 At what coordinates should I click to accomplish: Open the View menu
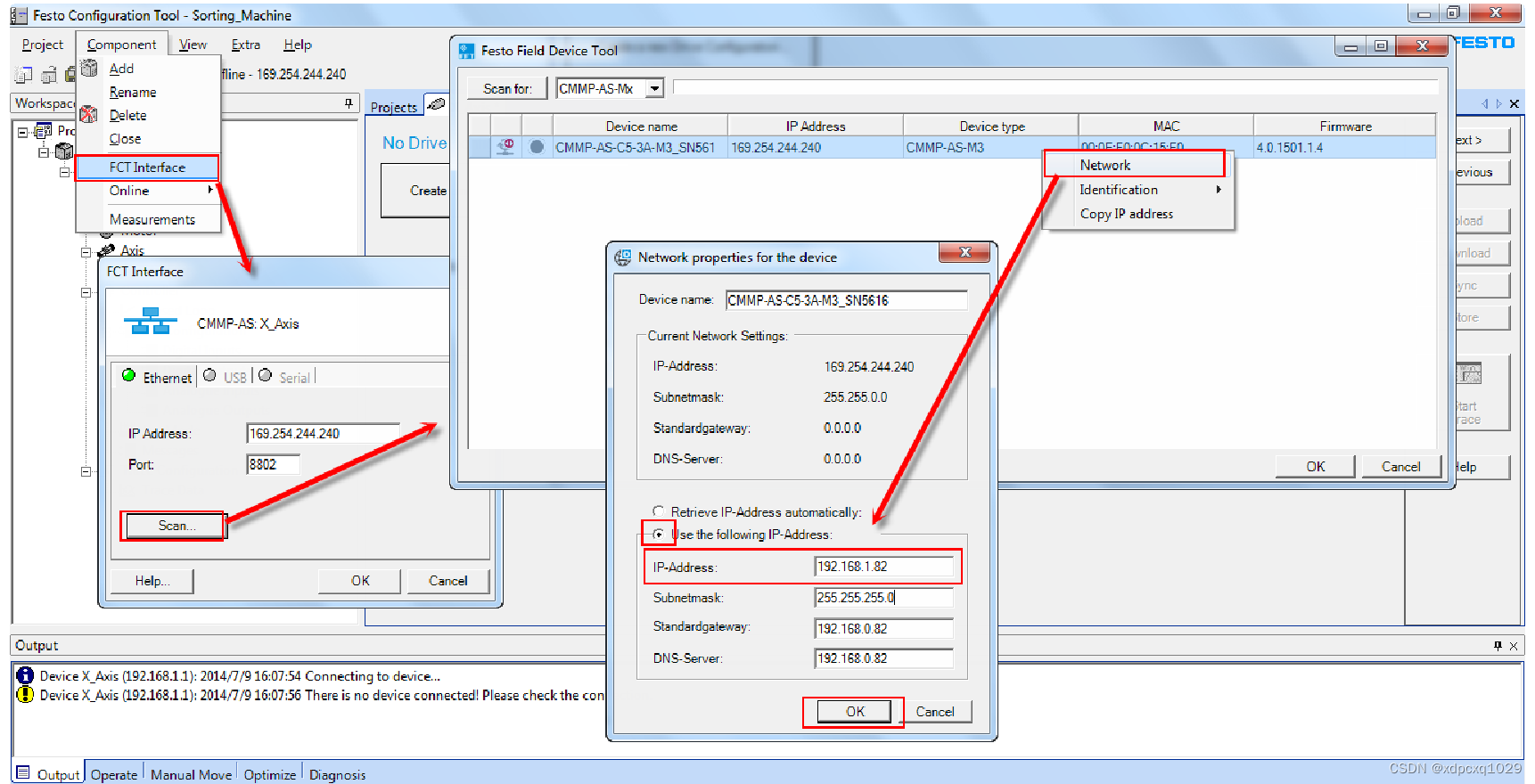tap(193, 45)
